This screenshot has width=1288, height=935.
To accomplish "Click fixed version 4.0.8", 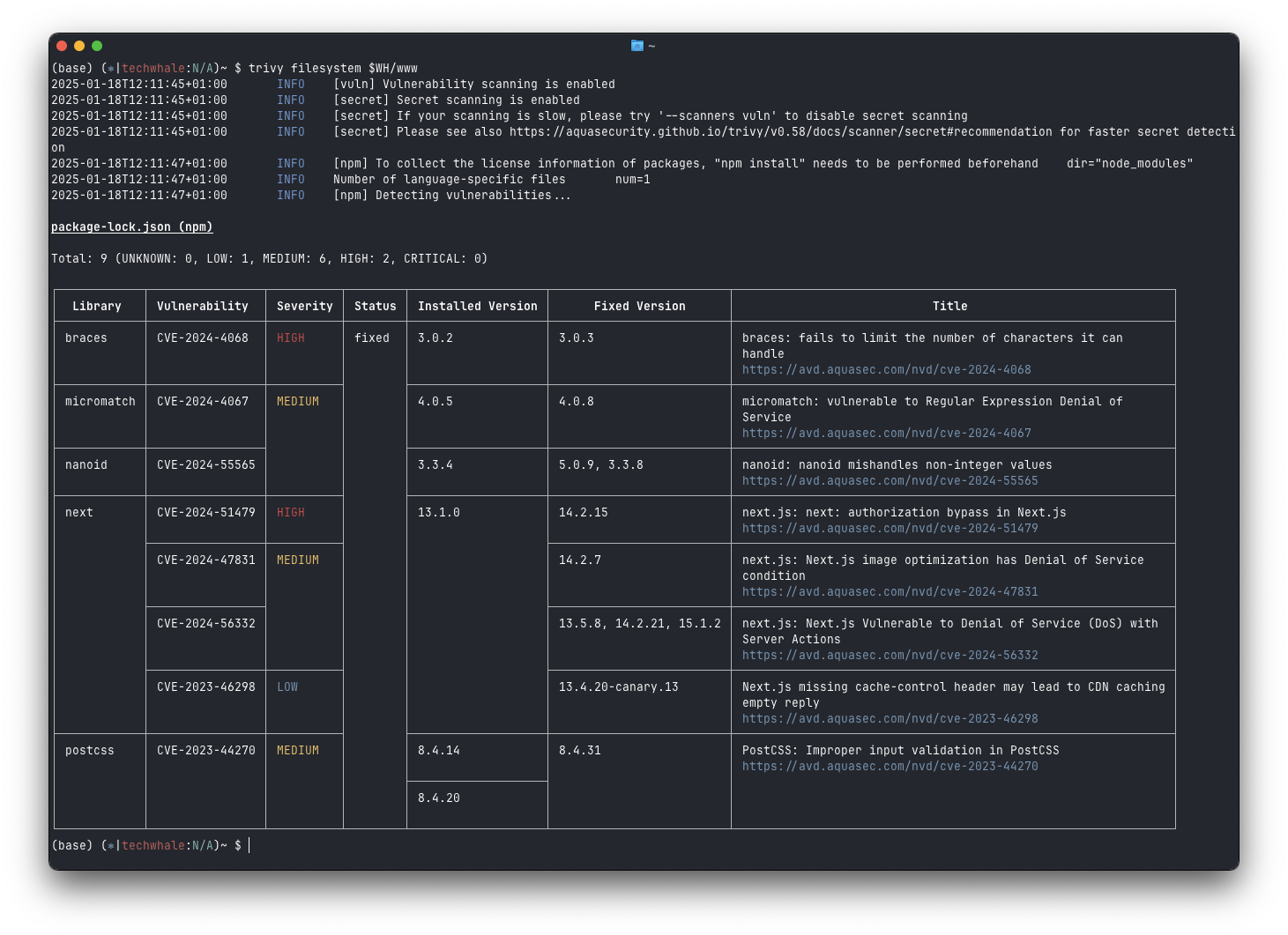I will click(x=577, y=402).
